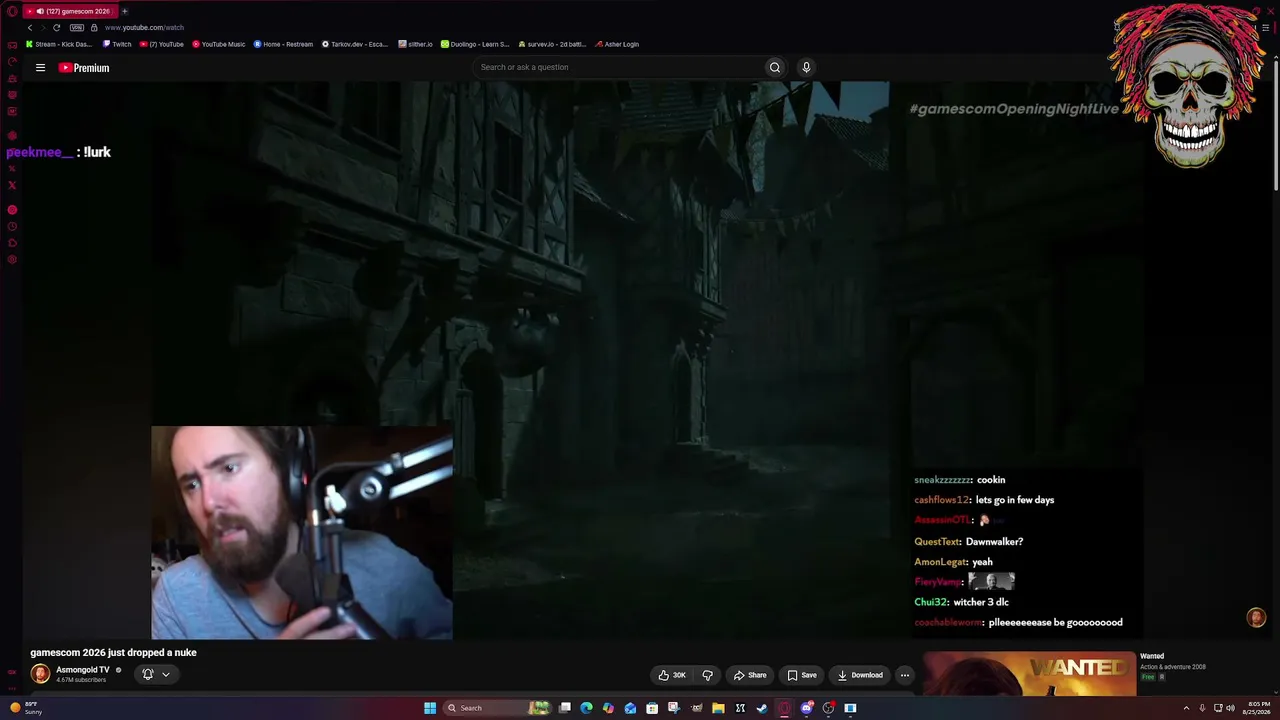The image size is (1280, 720).
Task: Open Microsoft Edge from the taskbar
Action: [x=586, y=708]
